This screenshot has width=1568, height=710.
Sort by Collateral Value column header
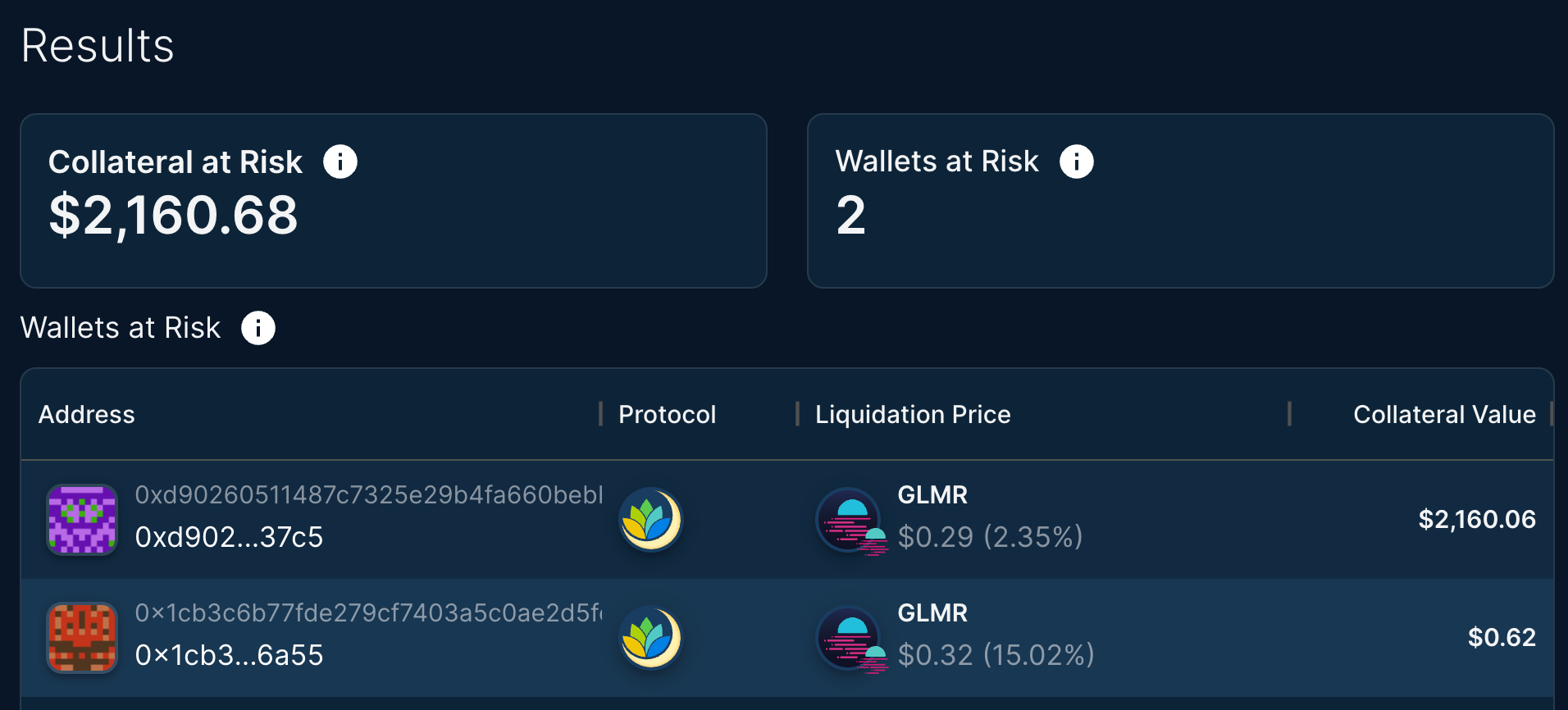(1445, 414)
